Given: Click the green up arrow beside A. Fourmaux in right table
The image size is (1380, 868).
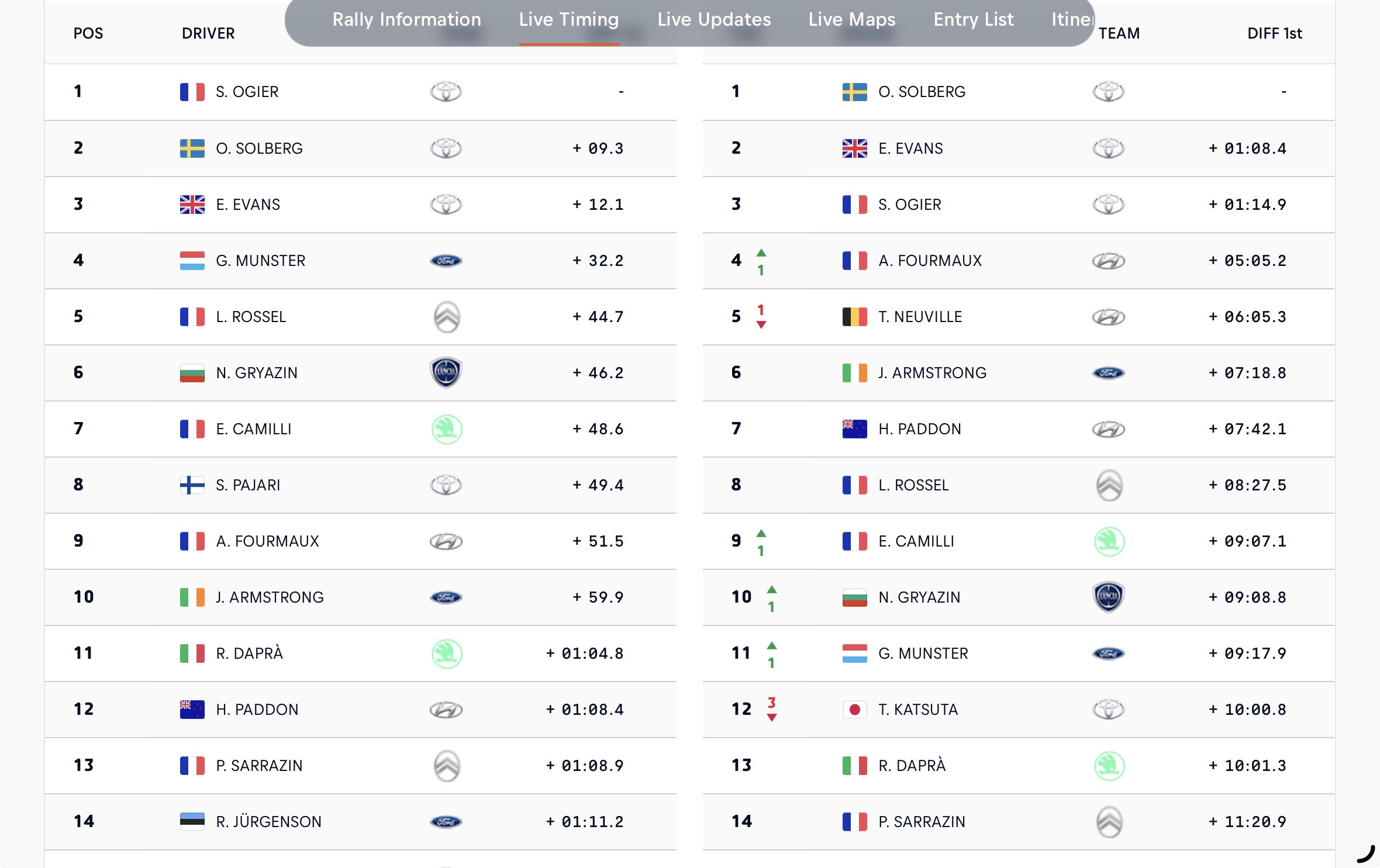Looking at the screenshot, I should pos(761,253).
